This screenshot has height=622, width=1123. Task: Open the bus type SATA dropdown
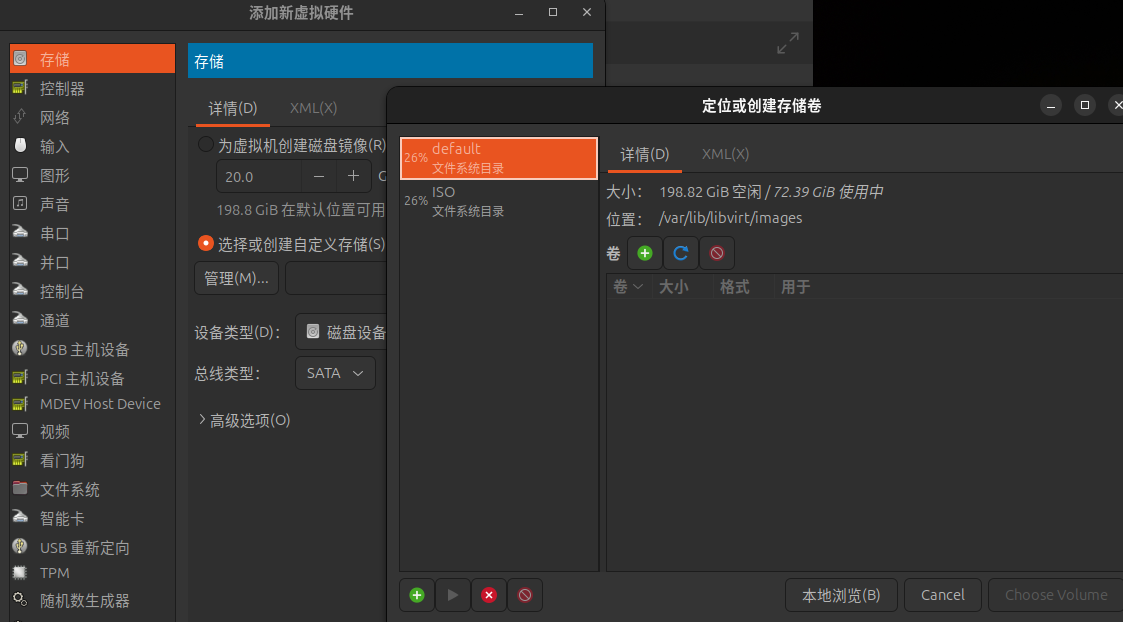(335, 373)
